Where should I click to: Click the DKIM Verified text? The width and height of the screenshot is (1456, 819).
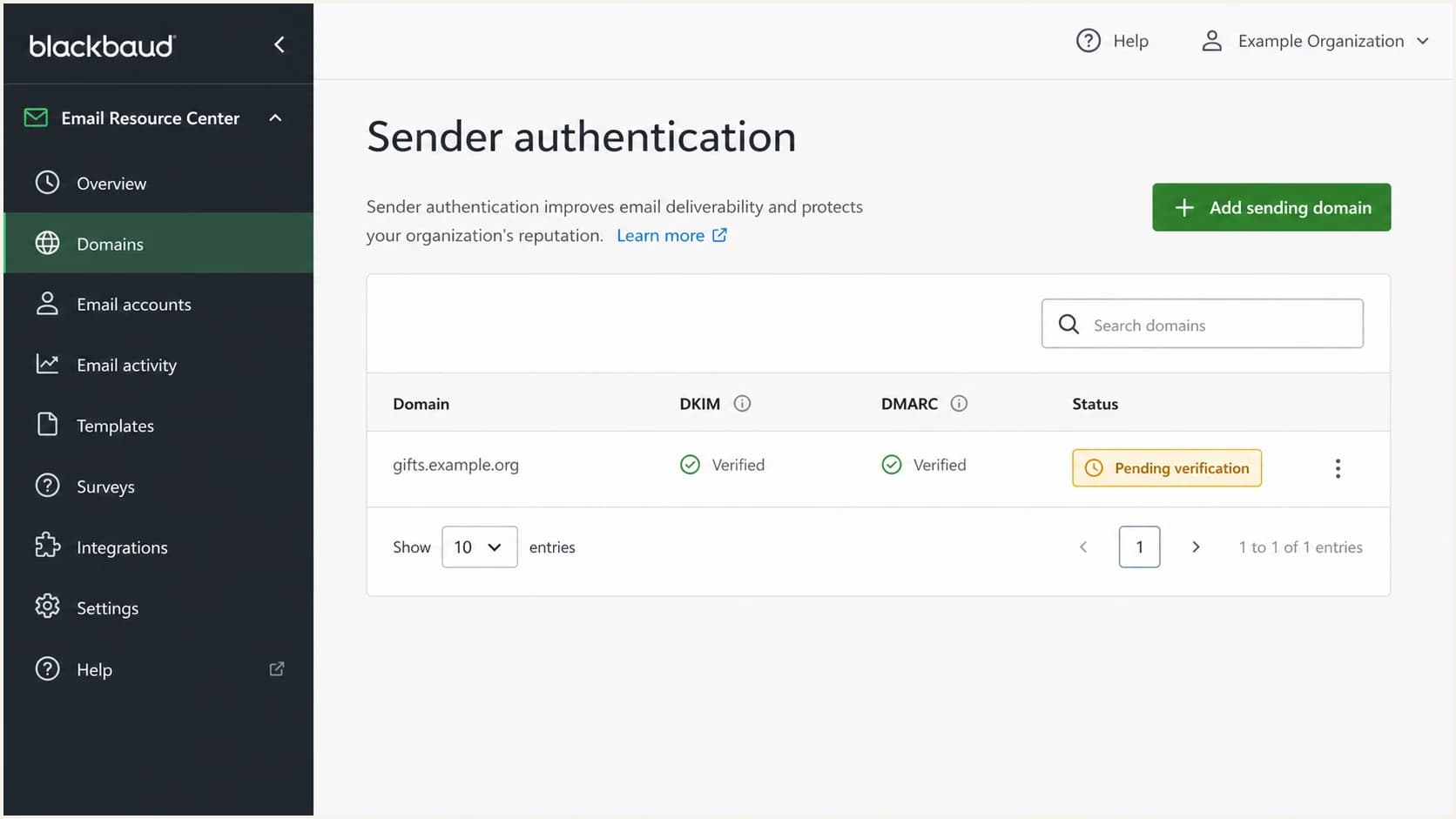point(738,465)
